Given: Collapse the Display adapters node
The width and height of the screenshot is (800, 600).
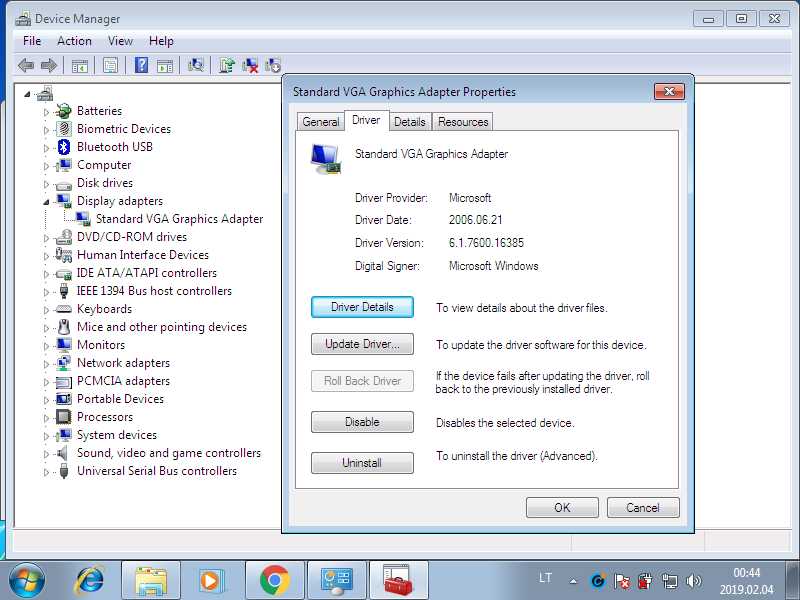Looking at the screenshot, I should 46,201.
